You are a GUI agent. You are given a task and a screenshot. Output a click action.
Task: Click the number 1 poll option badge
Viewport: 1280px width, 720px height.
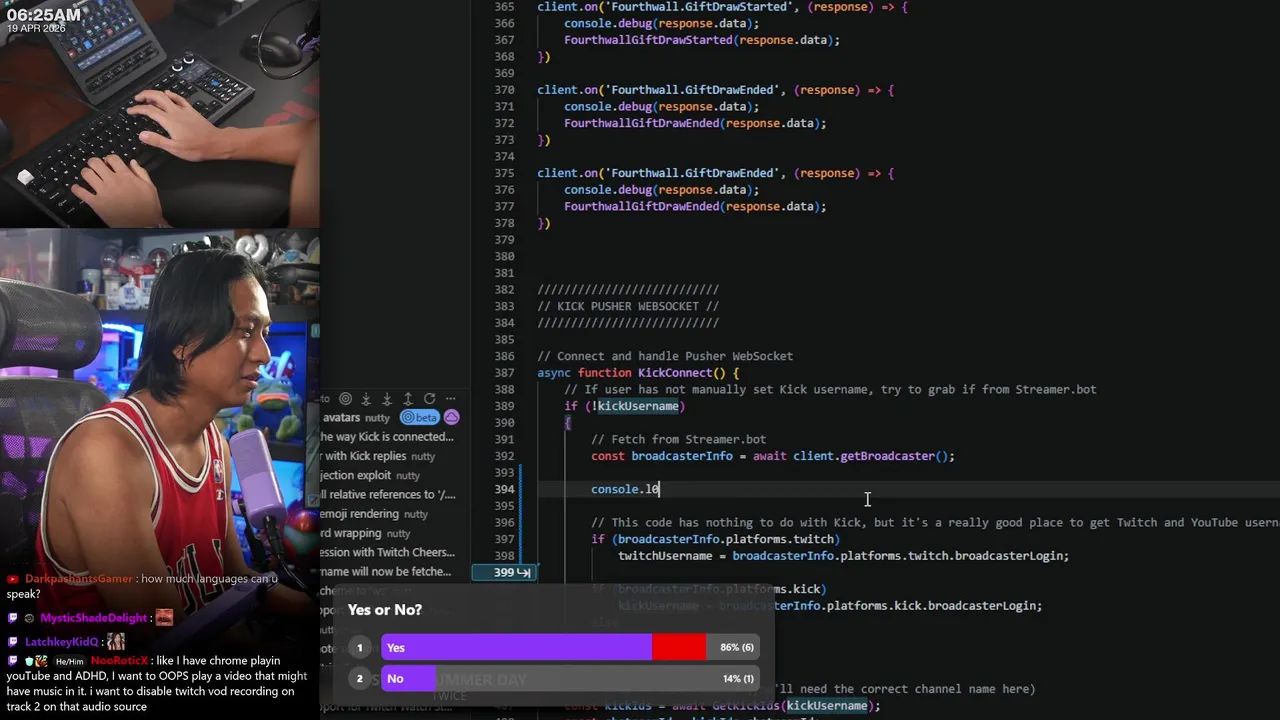pos(360,648)
